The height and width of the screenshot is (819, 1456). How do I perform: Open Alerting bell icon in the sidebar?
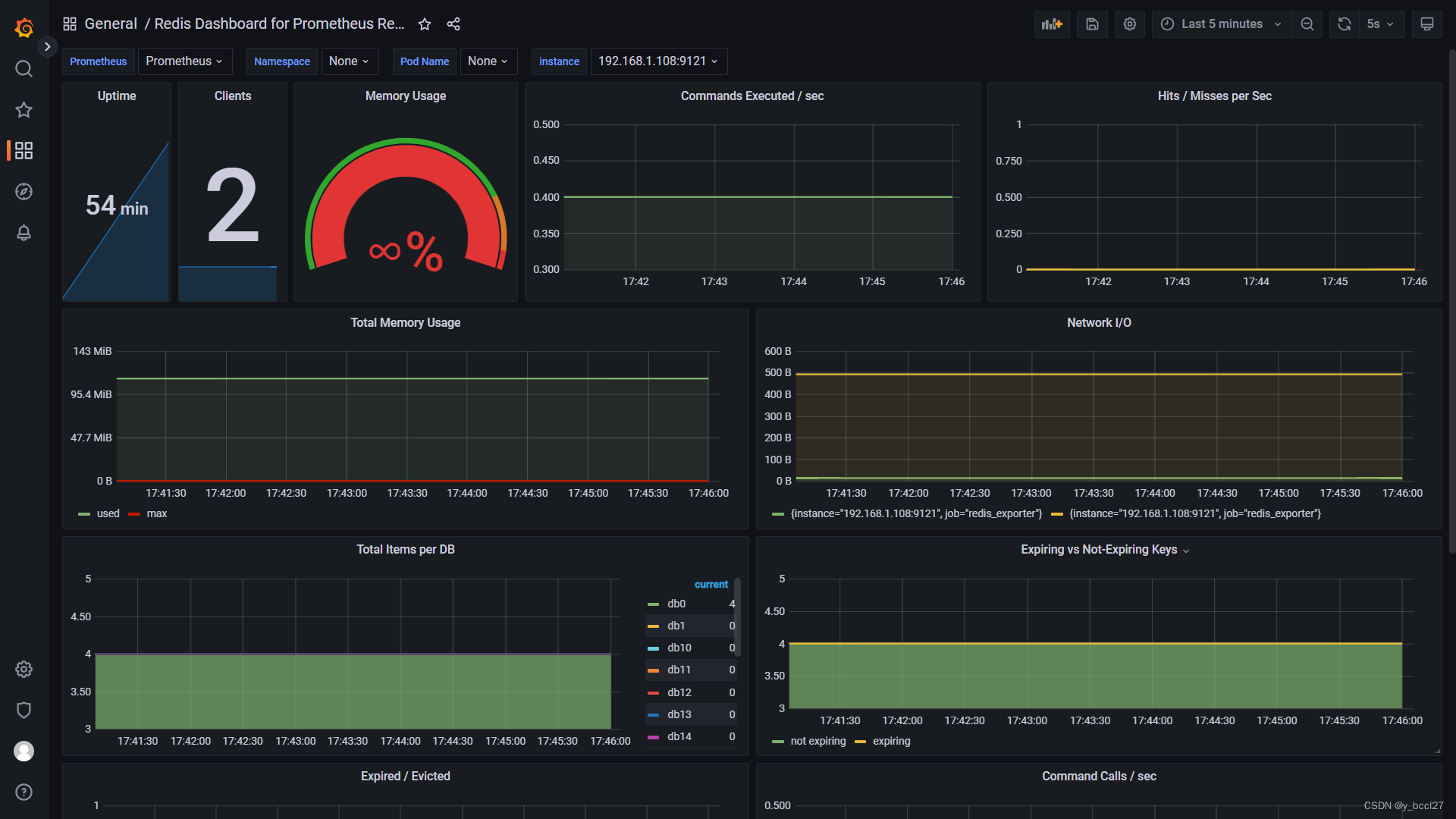point(24,233)
